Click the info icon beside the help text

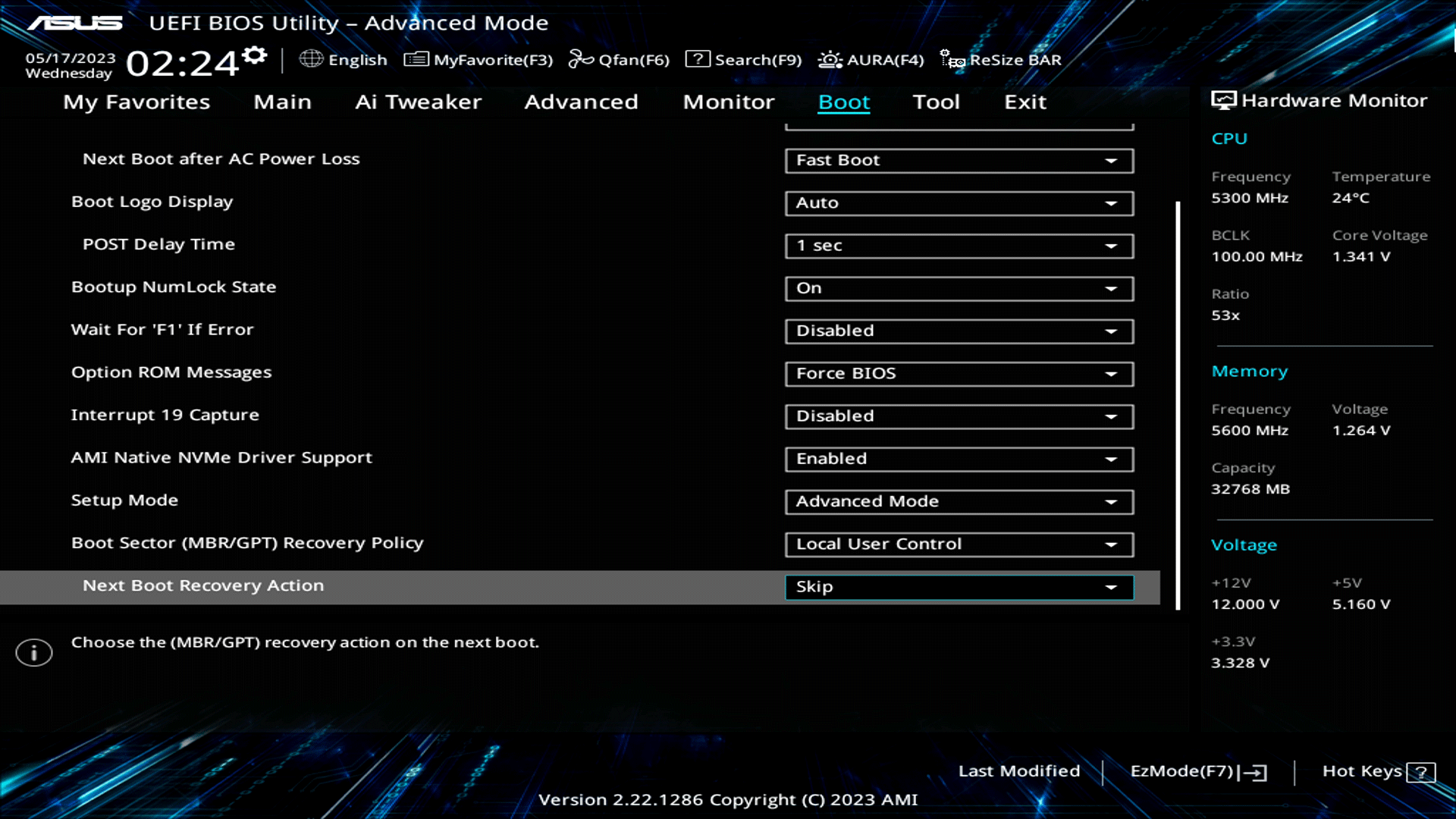(34, 652)
